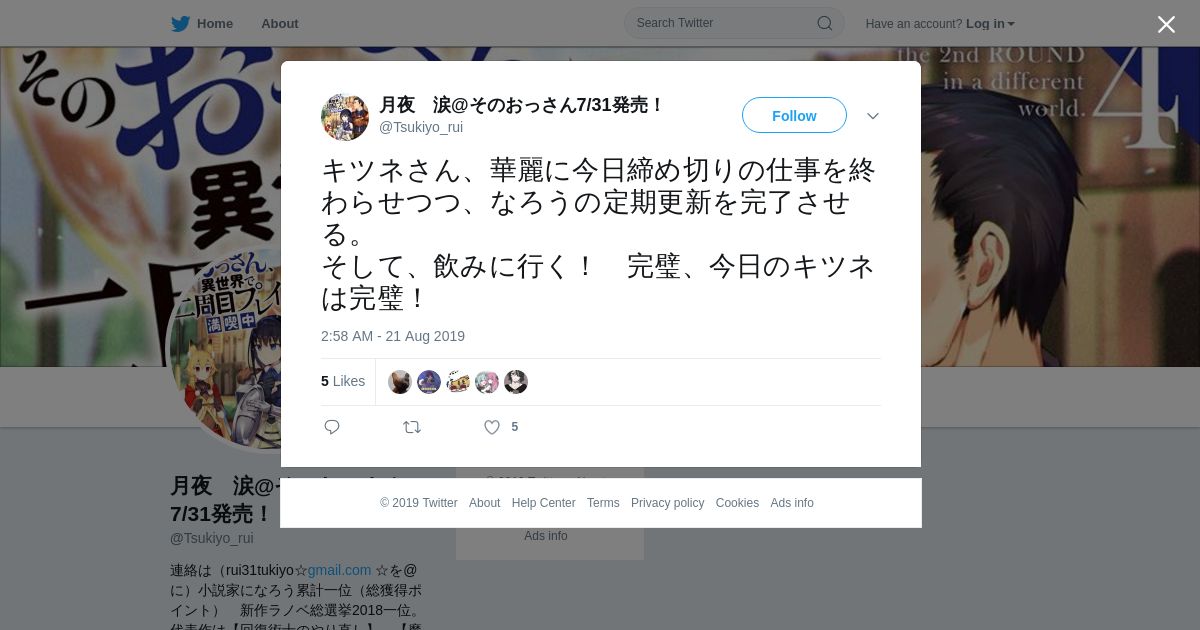This screenshot has height=630, width=1200.
Task: Open the Privacy policy footer link
Action: (667, 503)
